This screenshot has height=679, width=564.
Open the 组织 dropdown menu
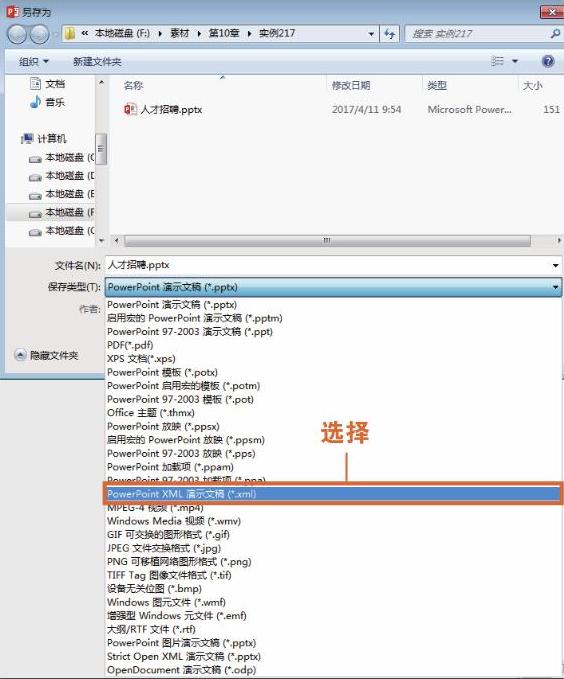pyautogui.click(x=34, y=61)
